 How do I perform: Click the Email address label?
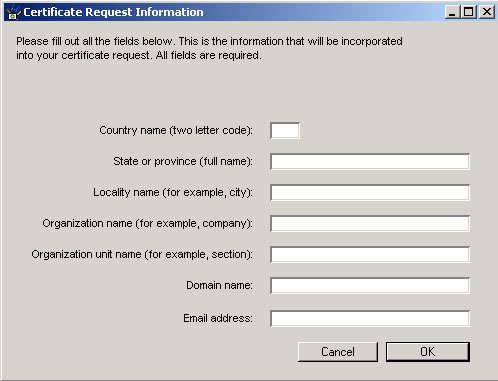[x=218, y=318]
